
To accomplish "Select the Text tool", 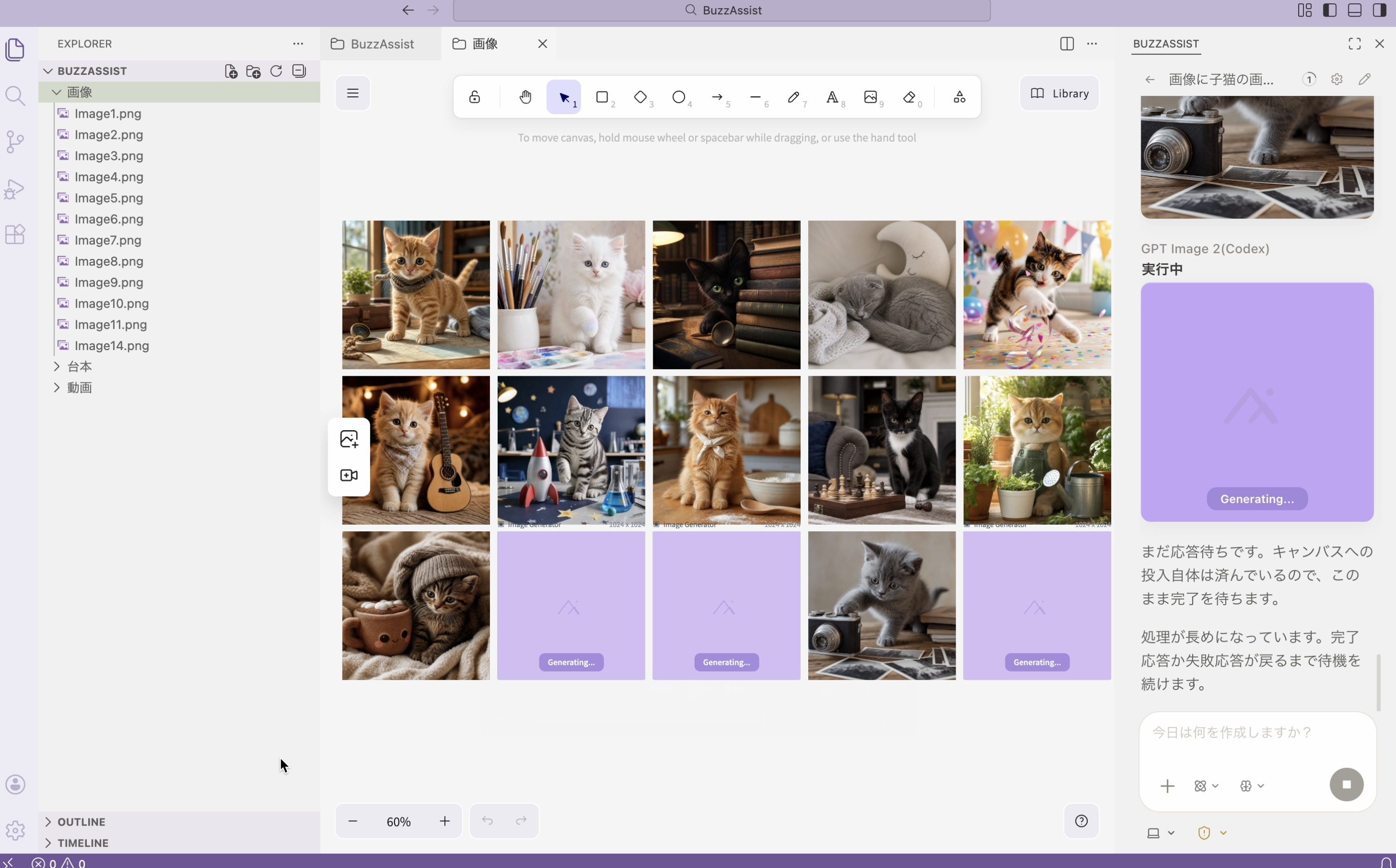I will coord(832,97).
